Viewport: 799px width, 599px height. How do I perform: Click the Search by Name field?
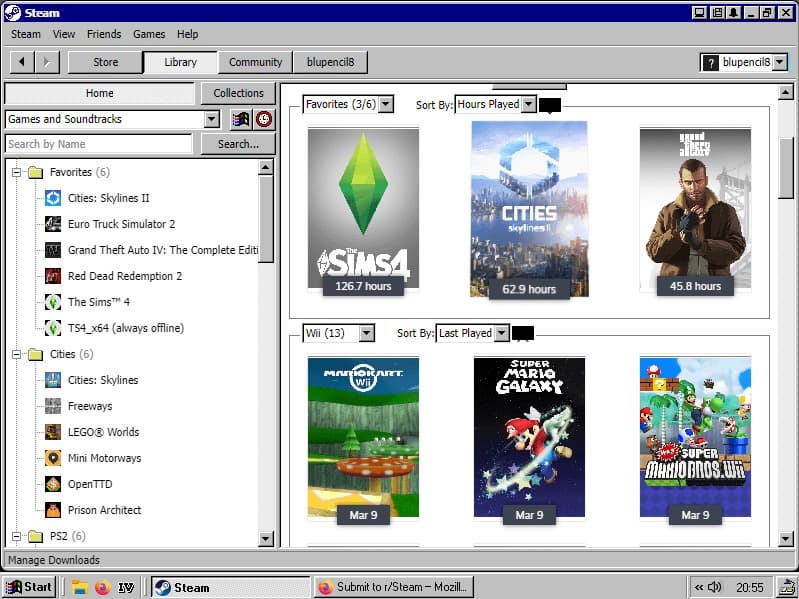pos(98,144)
